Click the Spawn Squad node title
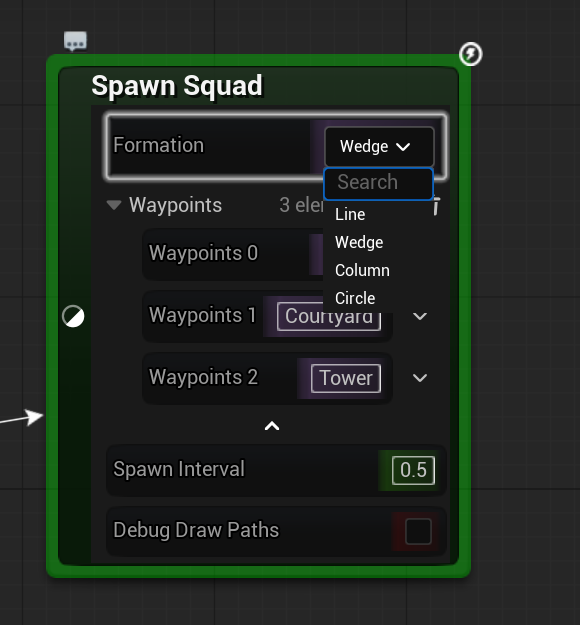Viewport: 580px width, 625px height. coord(177,86)
